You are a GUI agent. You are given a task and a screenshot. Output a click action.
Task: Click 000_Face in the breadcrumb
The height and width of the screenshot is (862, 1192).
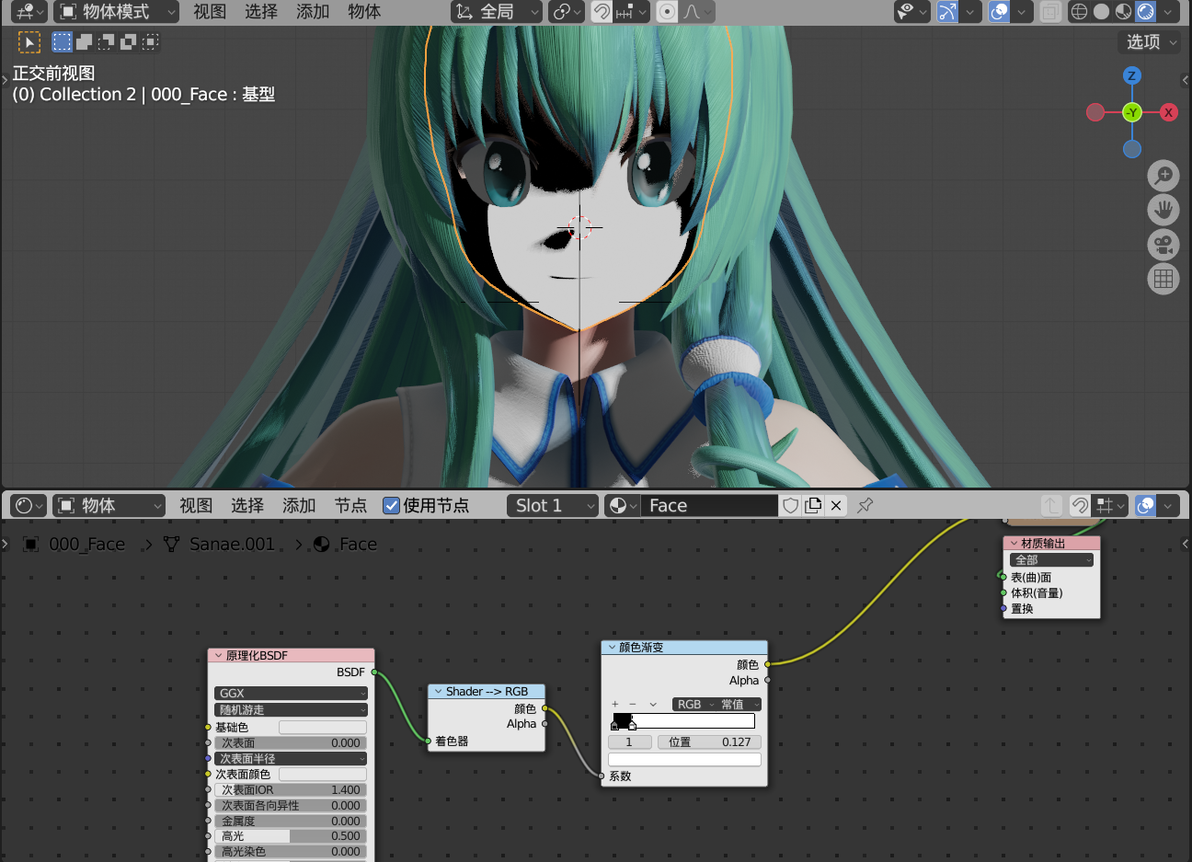pos(87,544)
